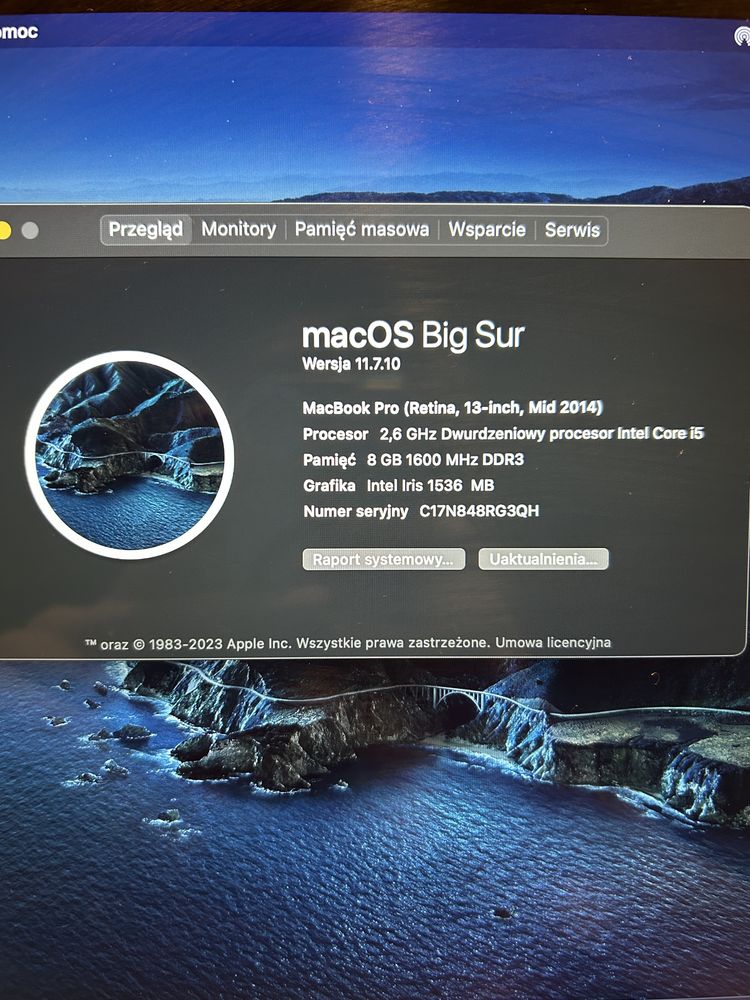This screenshot has width=750, height=1000.
Task: Click the Big Sur circular wallpaper icon
Action: pyautogui.click(x=129, y=455)
